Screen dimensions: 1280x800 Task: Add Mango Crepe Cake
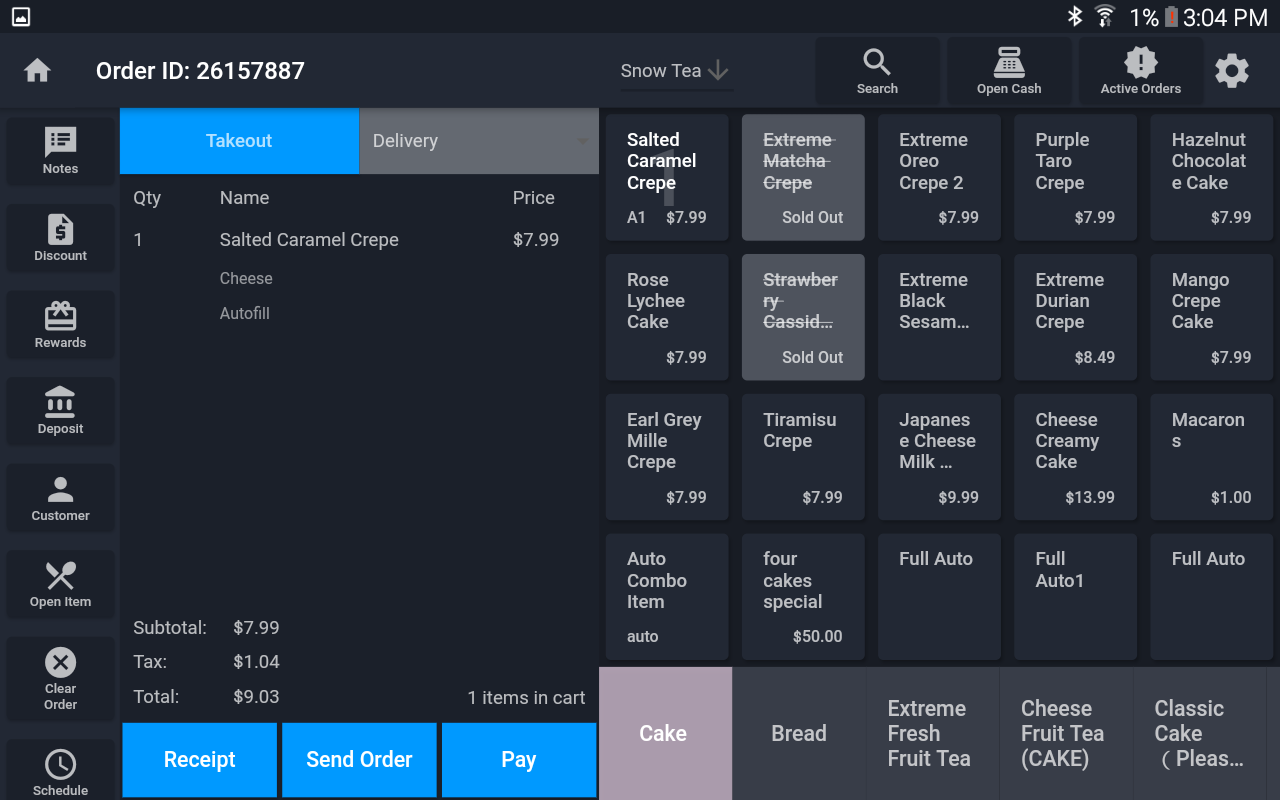coord(1212,317)
